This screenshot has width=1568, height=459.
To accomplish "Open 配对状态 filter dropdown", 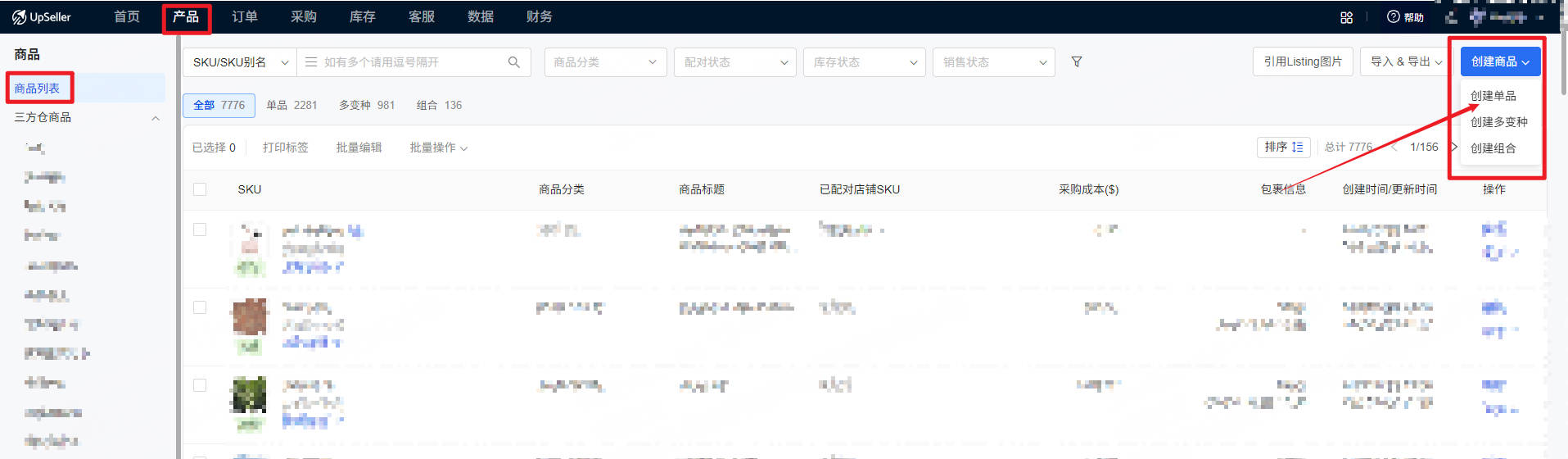I will click(734, 62).
